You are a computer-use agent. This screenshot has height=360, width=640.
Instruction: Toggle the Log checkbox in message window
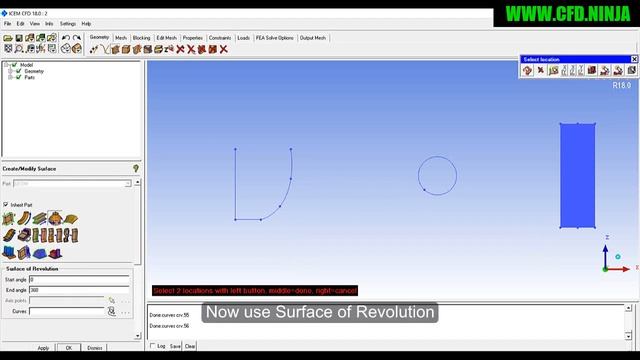point(153,346)
